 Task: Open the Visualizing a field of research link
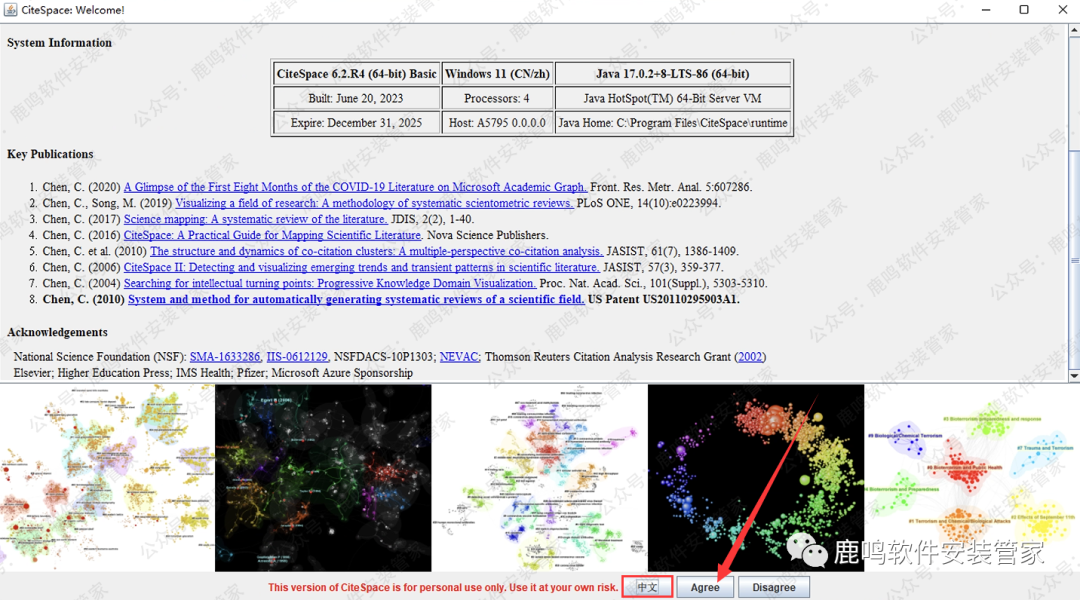point(374,203)
